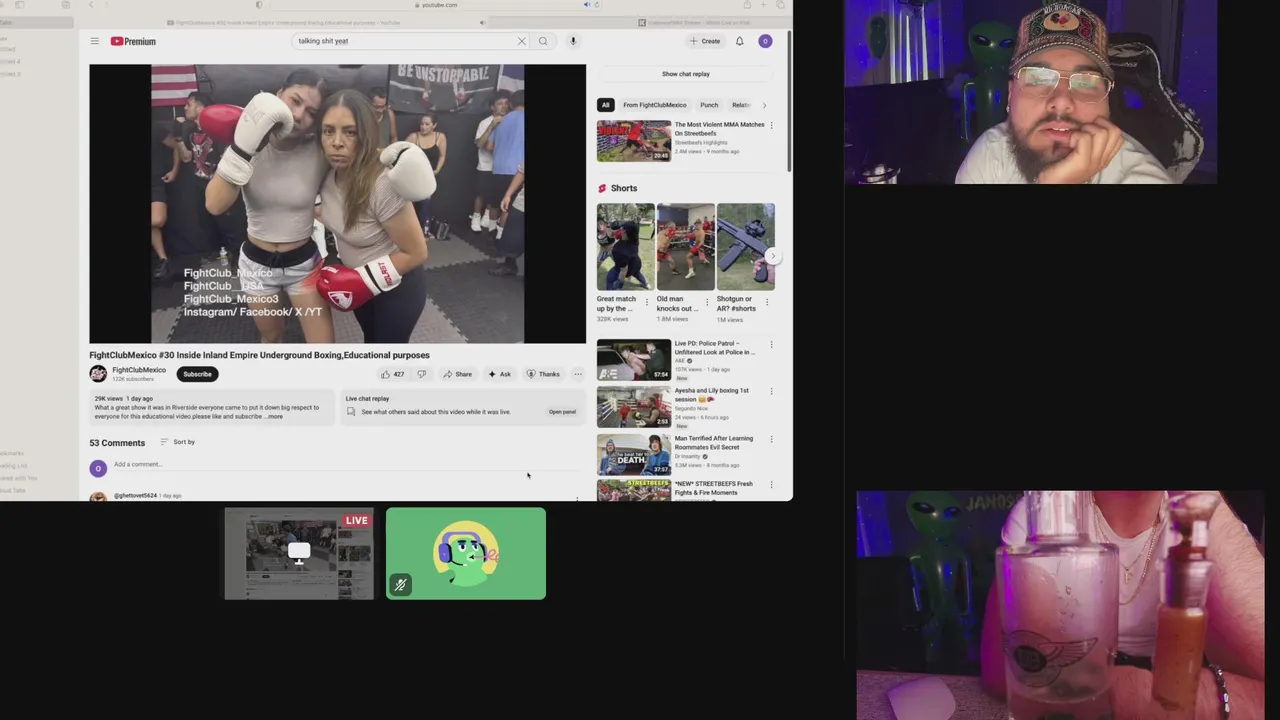Click the green avatar participant tile
Image resolution: width=1280 pixels, height=720 pixels.
coord(466,554)
